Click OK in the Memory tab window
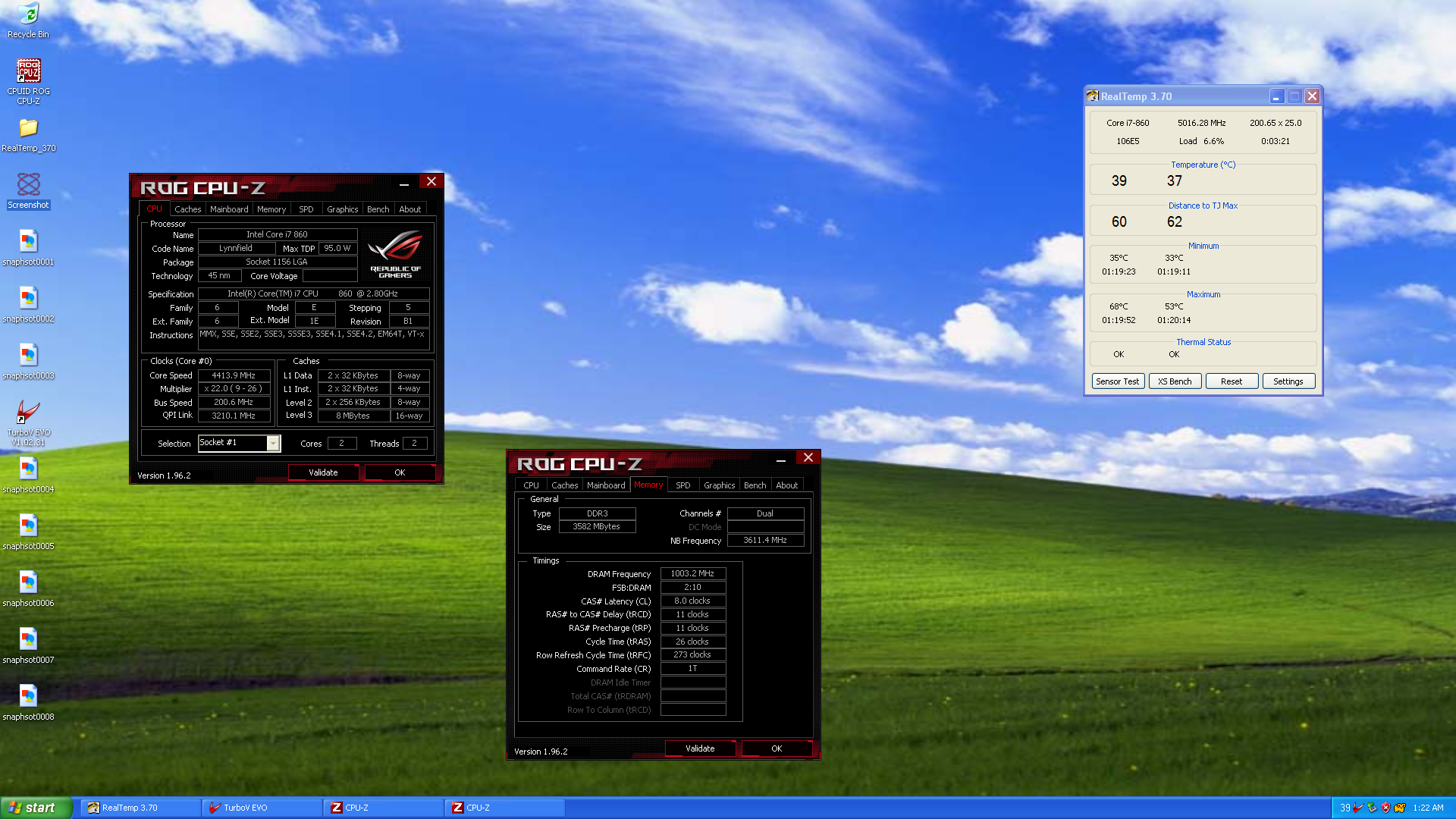Screen dimensions: 1456x819 tap(777, 748)
